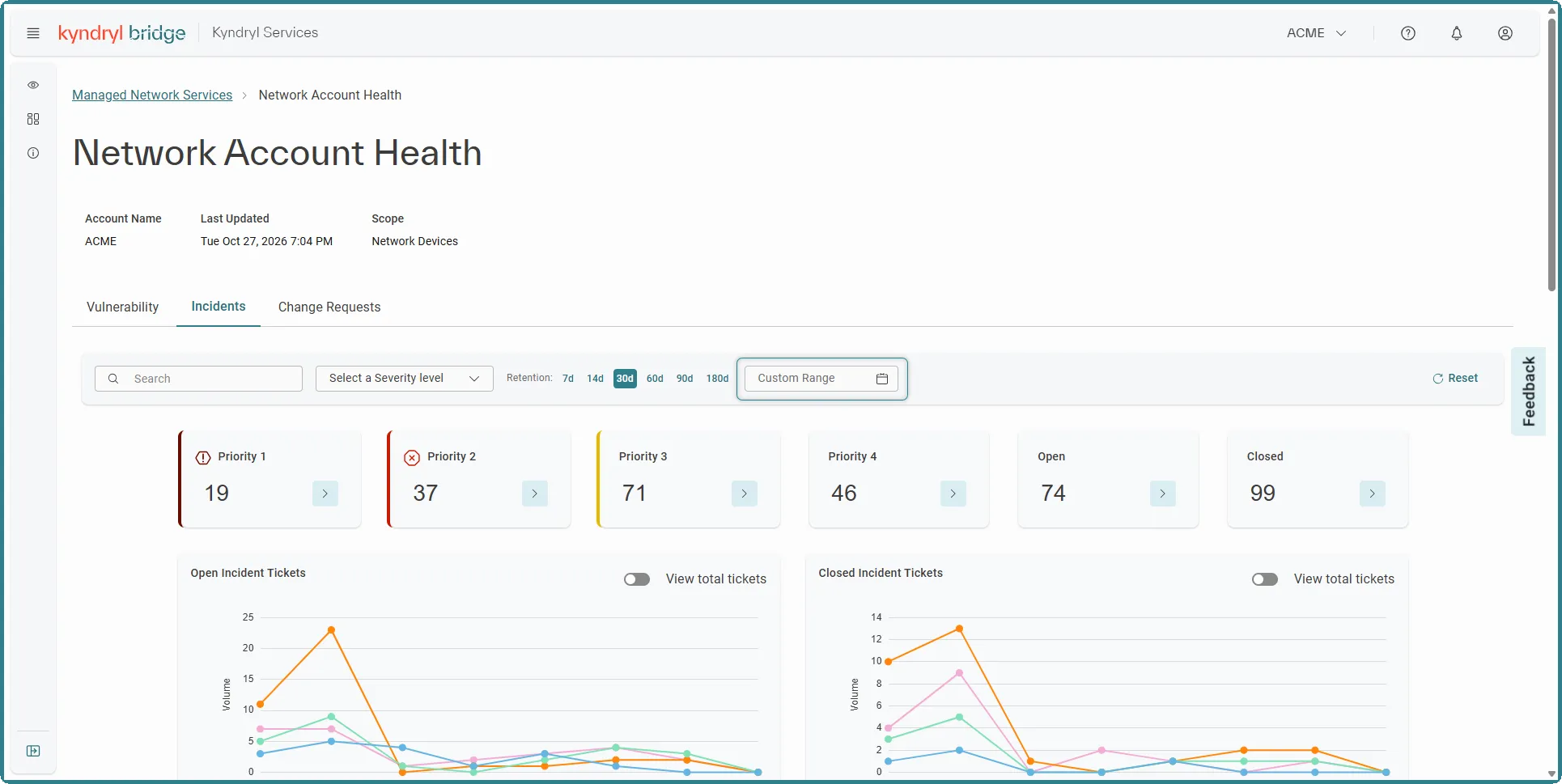Open the hamburger navigation menu
The height and width of the screenshot is (784, 1562).
pos(33,33)
